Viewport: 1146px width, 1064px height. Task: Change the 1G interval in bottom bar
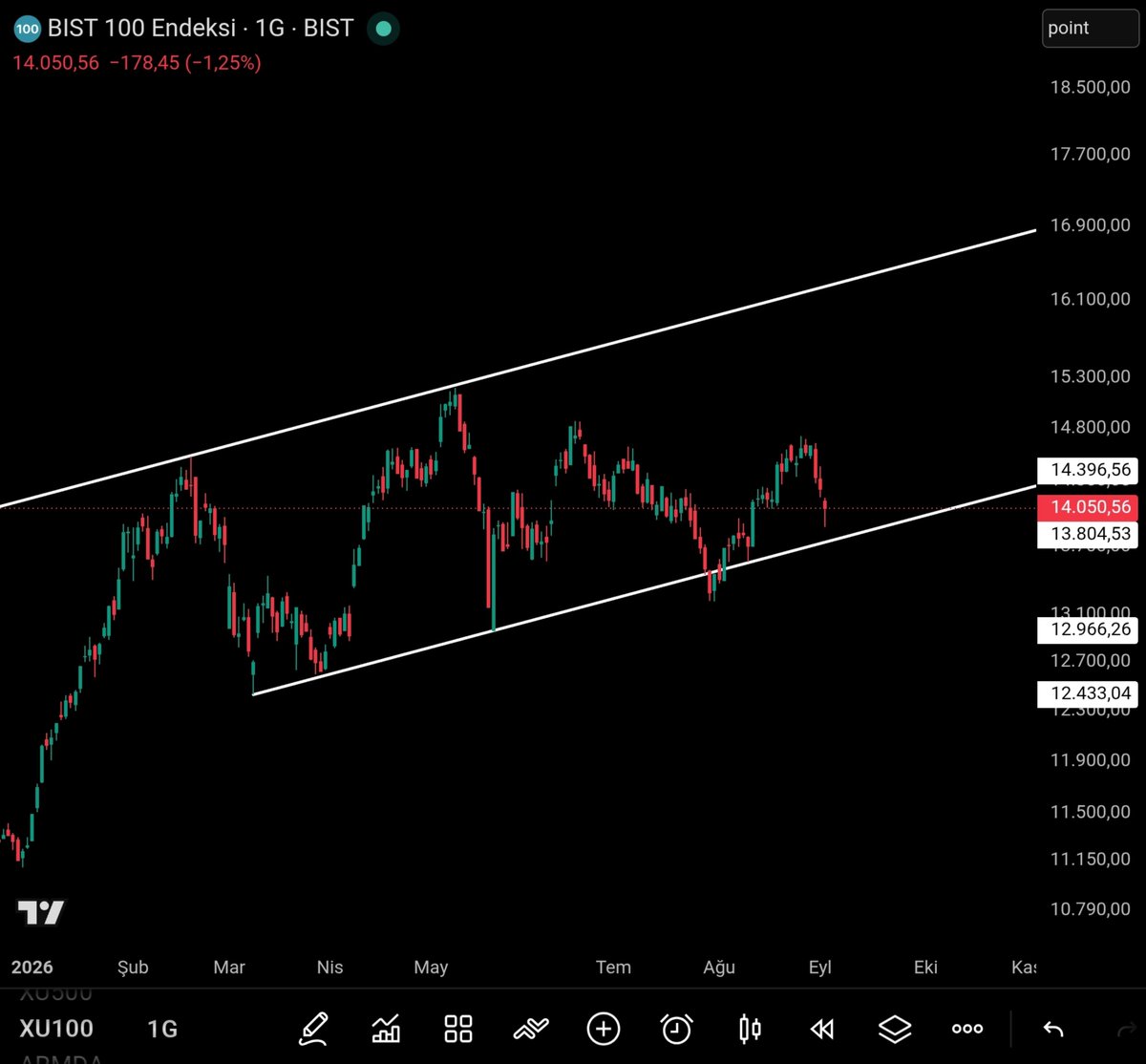pyautogui.click(x=162, y=1029)
